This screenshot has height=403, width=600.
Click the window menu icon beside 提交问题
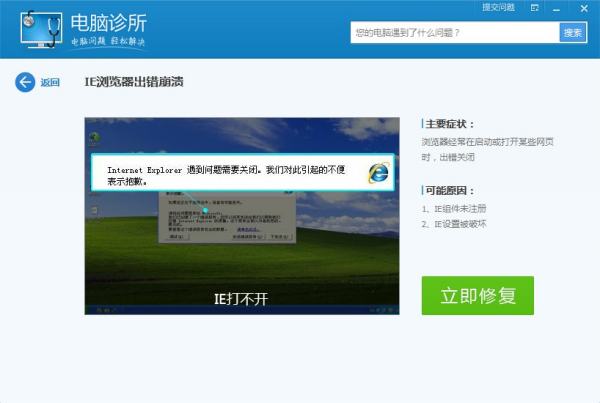[x=535, y=7]
